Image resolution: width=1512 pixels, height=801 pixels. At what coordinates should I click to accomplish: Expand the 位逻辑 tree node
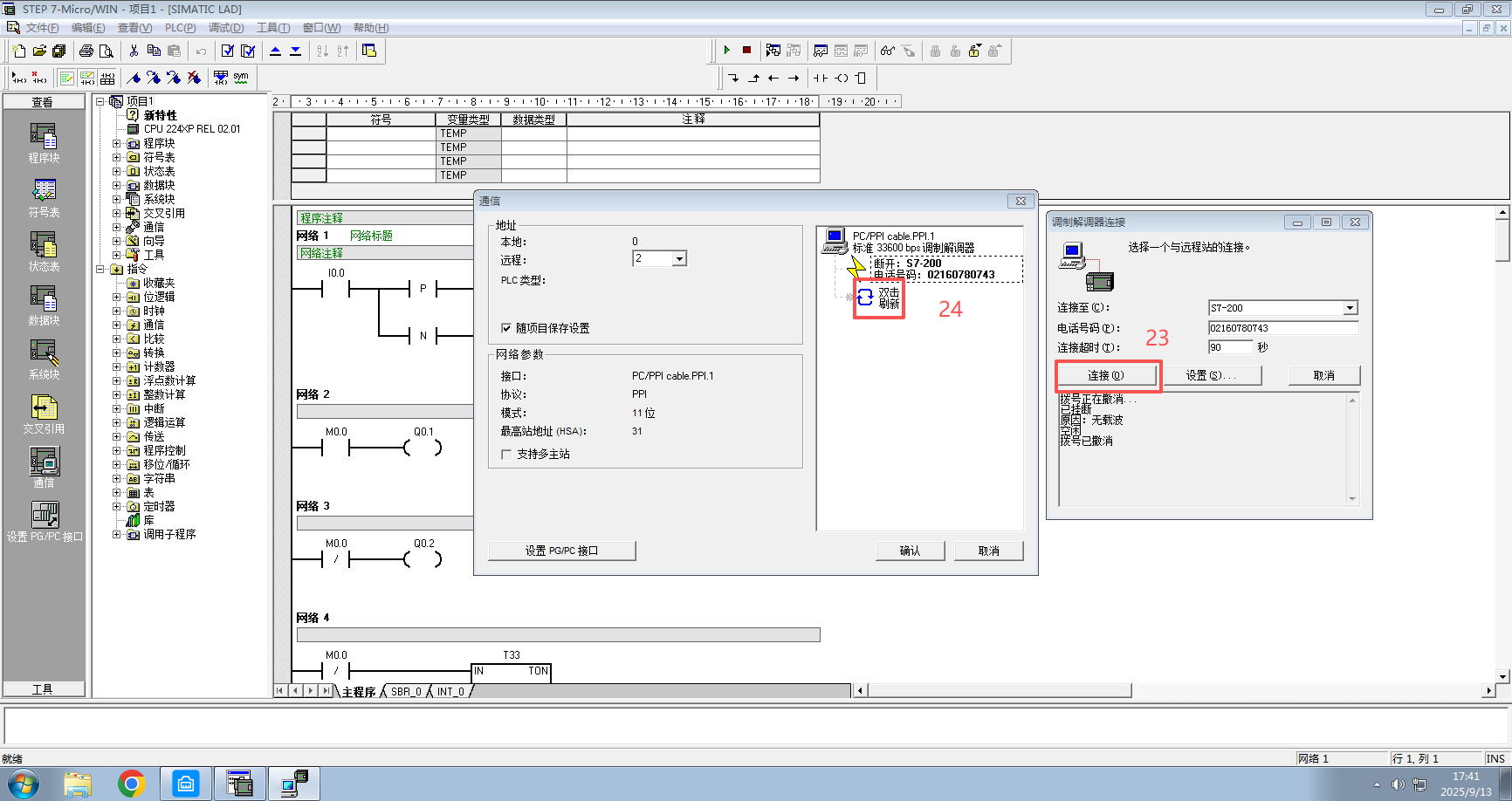pos(117,297)
